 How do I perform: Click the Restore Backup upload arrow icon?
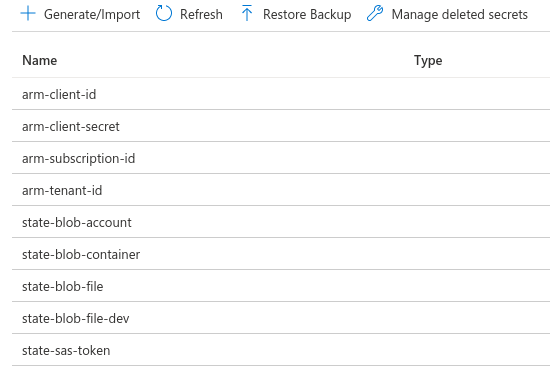pos(247,13)
